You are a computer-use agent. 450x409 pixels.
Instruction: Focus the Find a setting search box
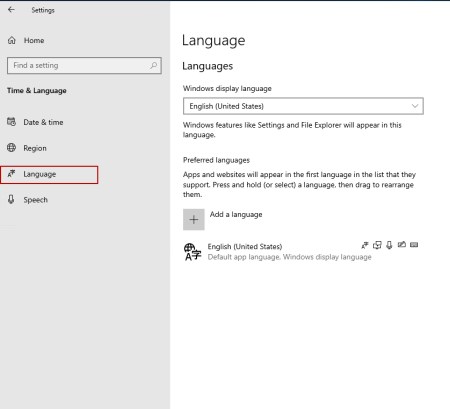pos(84,65)
